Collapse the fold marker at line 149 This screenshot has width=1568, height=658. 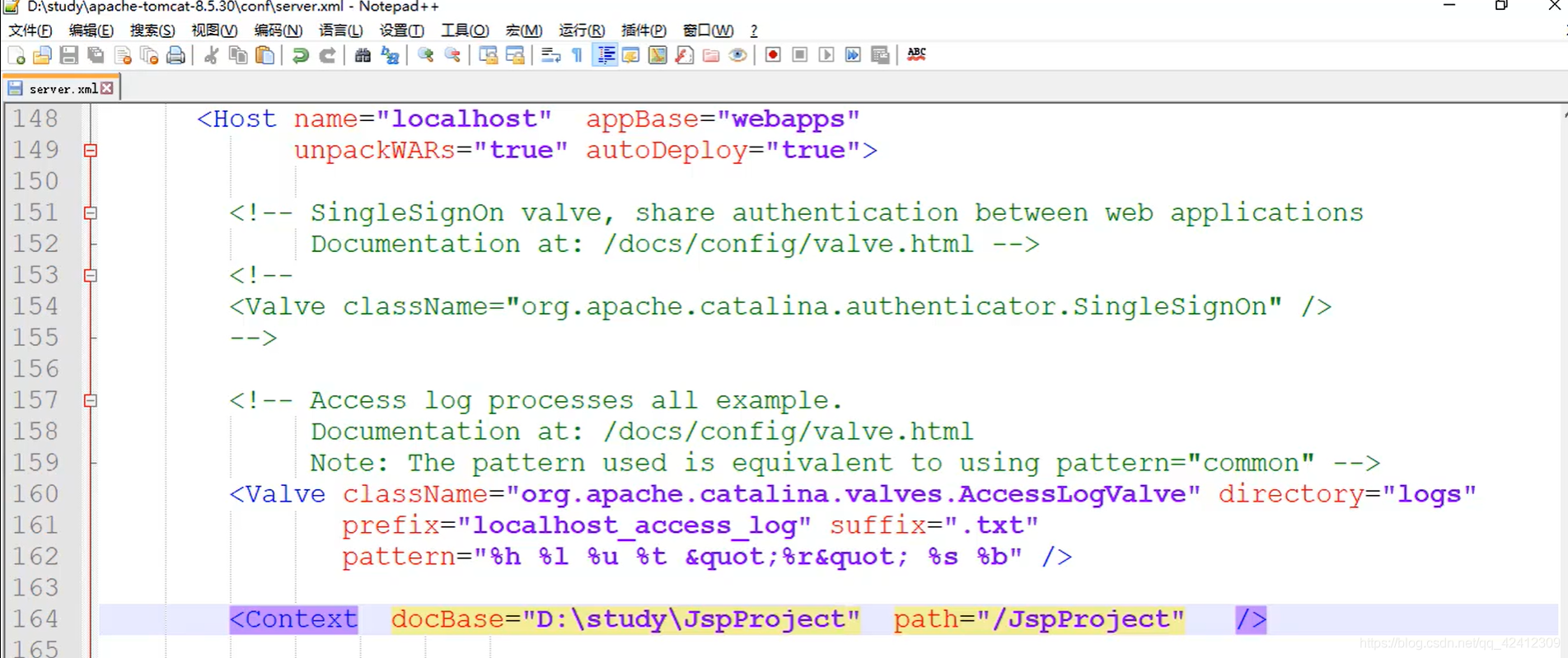coord(91,151)
